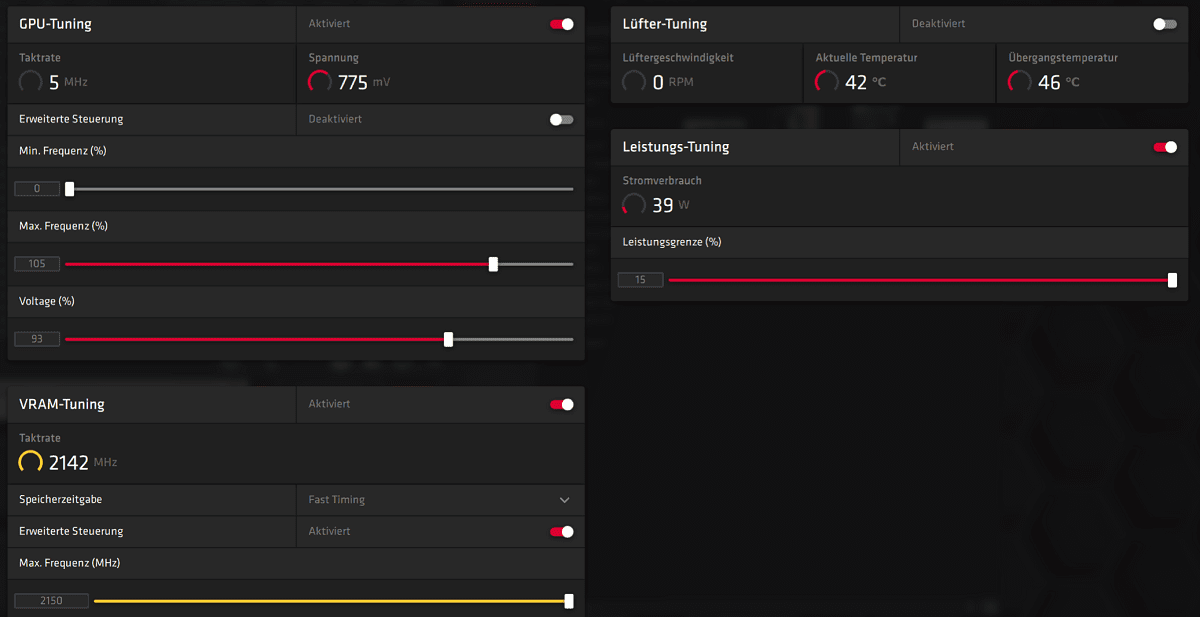Click the GPU-Tuning section title
Screen dimensions: 1200x617
55,24
